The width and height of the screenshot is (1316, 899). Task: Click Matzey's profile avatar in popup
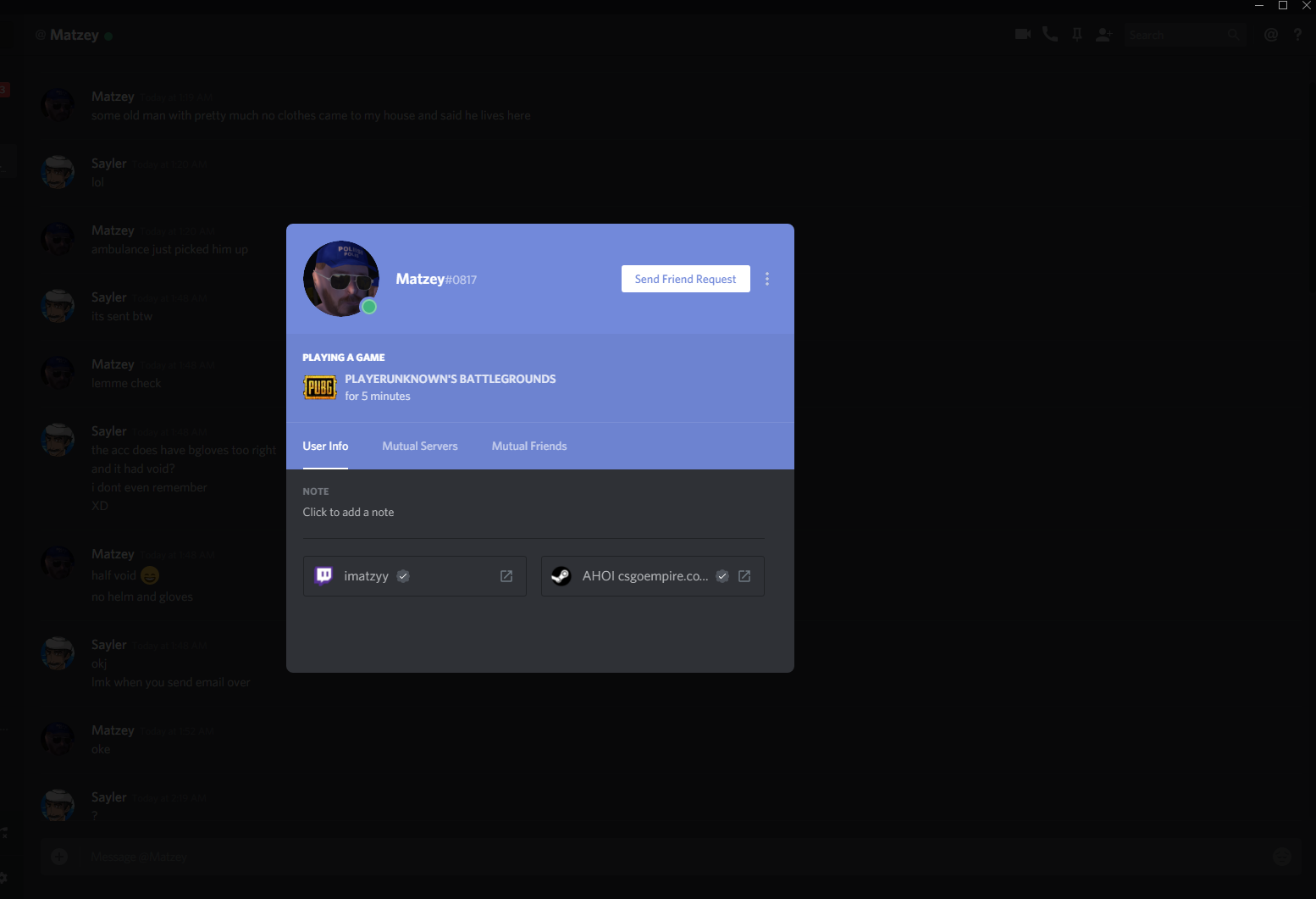click(x=340, y=279)
